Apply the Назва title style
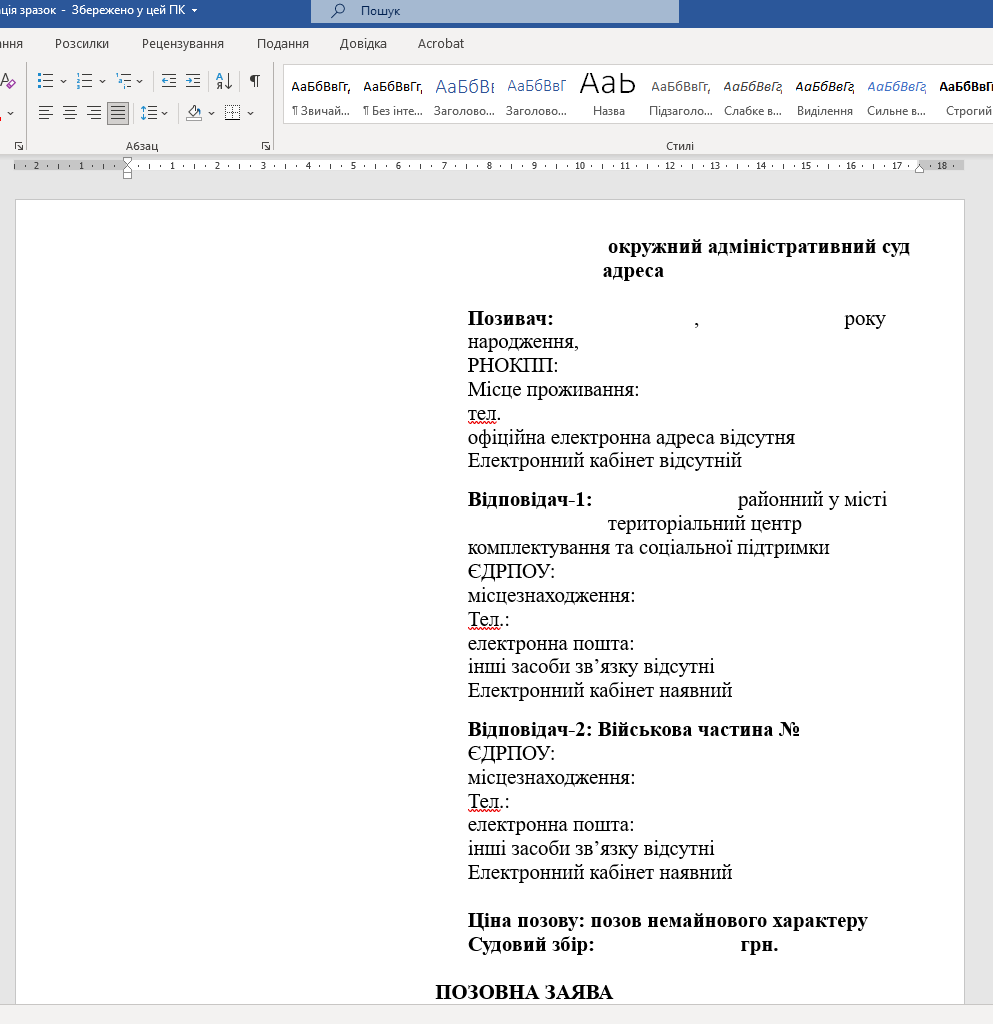 click(x=608, y=95)
